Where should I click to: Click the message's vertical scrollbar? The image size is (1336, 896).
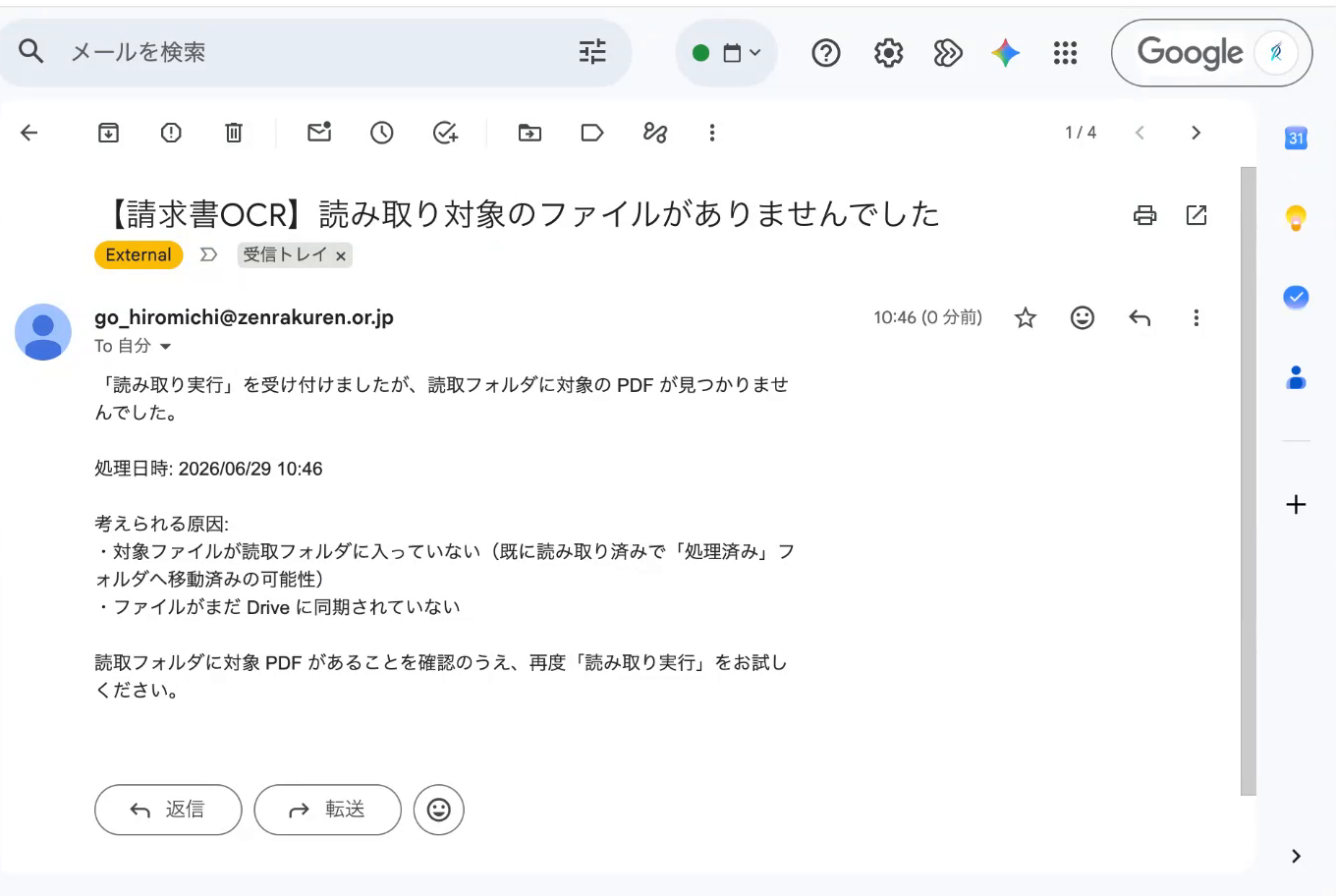tap(1249, 480)
